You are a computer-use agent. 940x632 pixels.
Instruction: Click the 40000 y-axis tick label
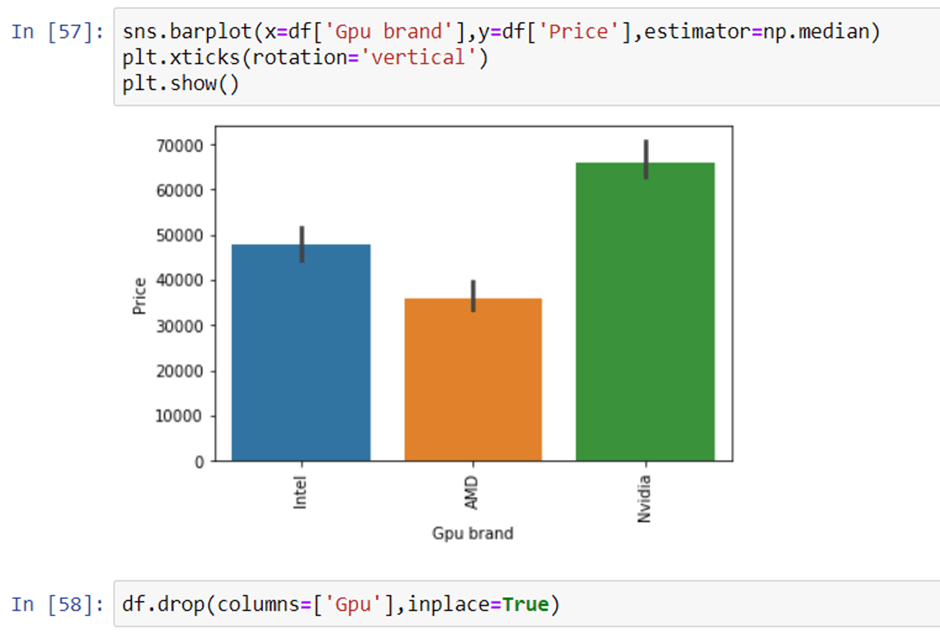coord(179,281)
